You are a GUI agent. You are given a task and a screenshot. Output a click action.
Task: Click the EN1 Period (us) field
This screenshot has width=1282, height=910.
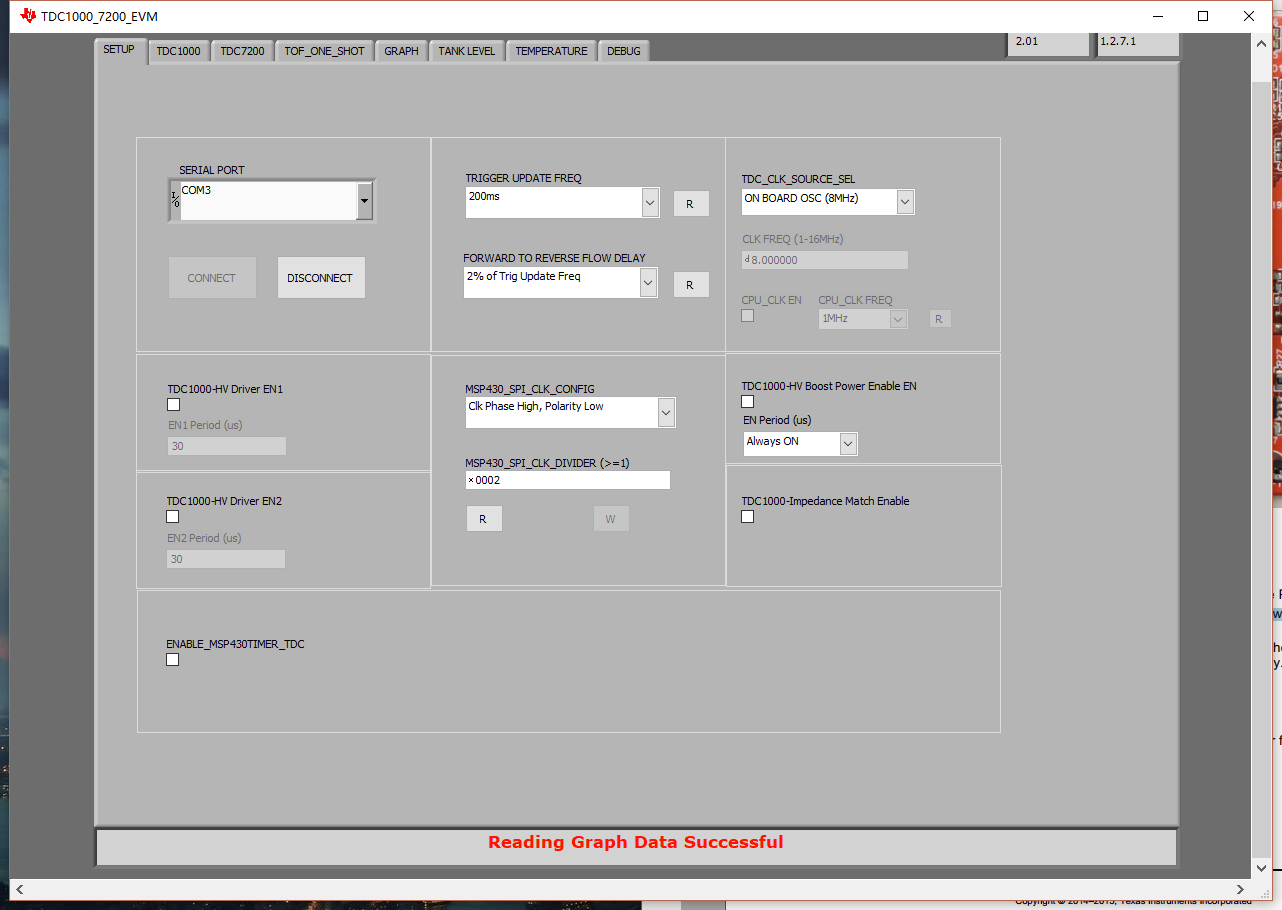tap(227, 446)
